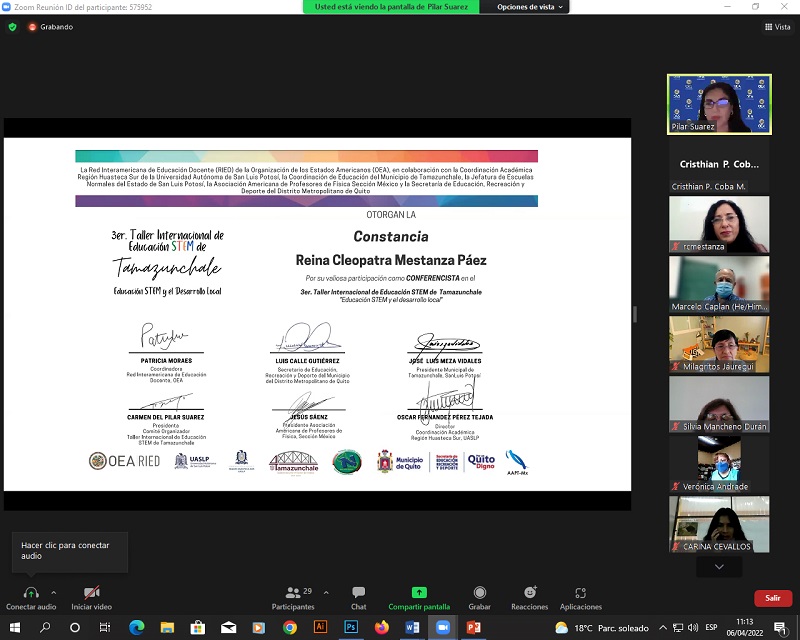Leave the meeting with Salir
800x640 pixels.
(x=773, y=598)
